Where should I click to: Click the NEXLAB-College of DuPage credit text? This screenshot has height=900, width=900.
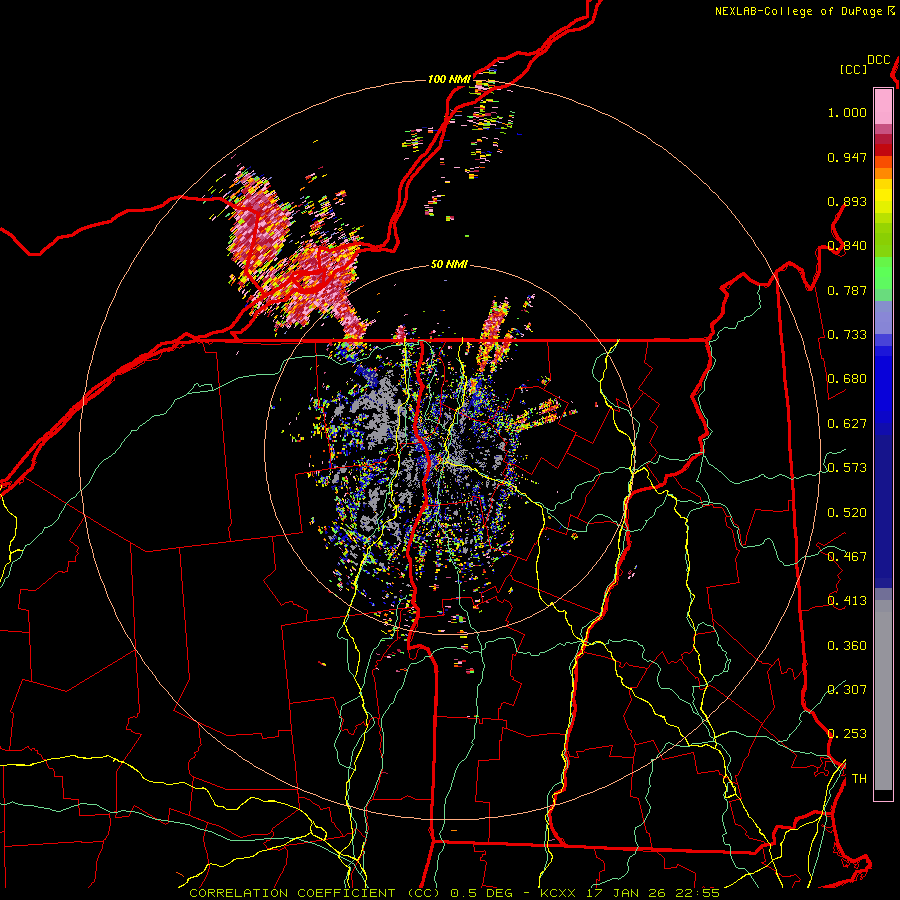pos(798,11)
